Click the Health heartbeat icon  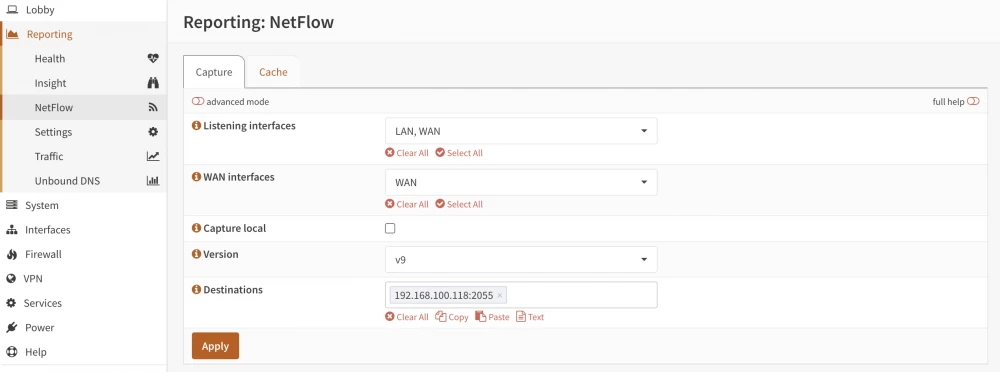[x=152, y=59]
